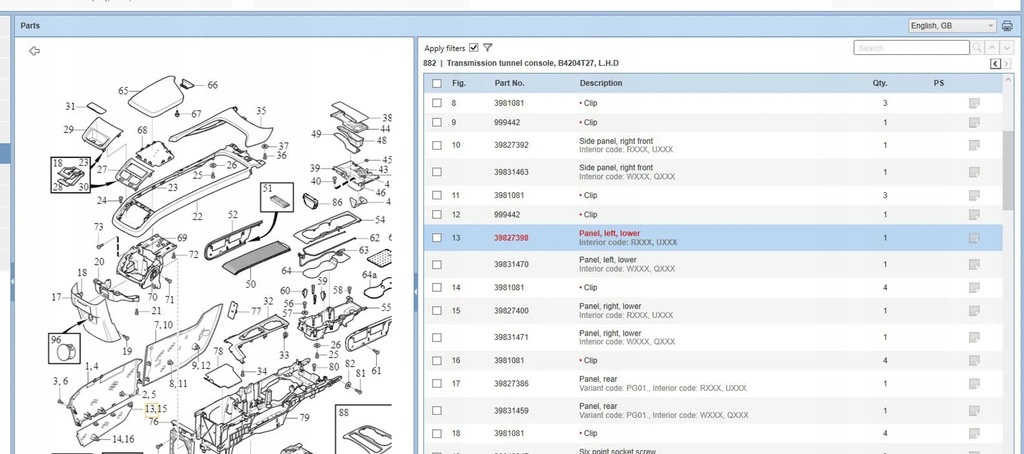Image resolution: width=1024 pixels, height=454 pixels.
Task: Select part number 39831459
Action: [x=511, y=411]
